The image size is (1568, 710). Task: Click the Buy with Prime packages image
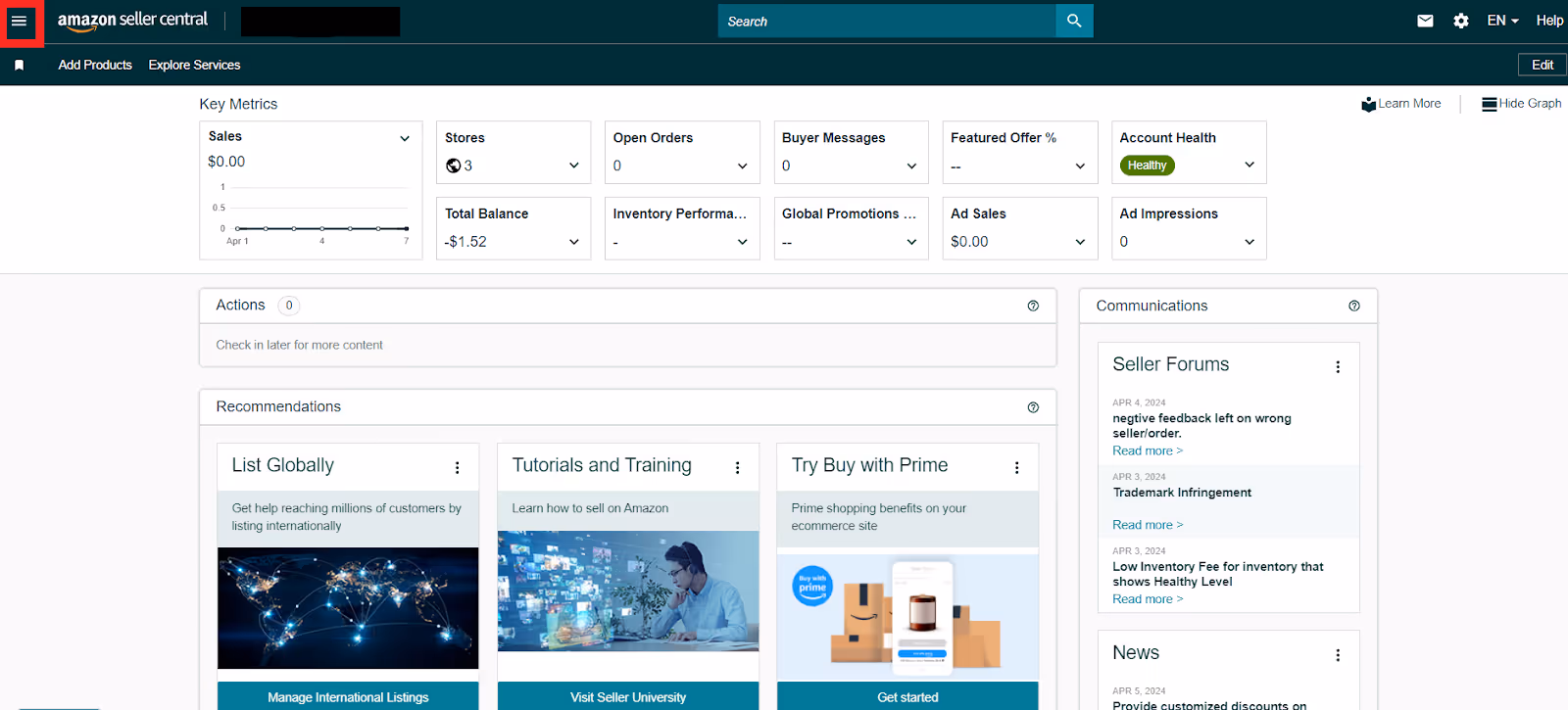tap(907, 617)
